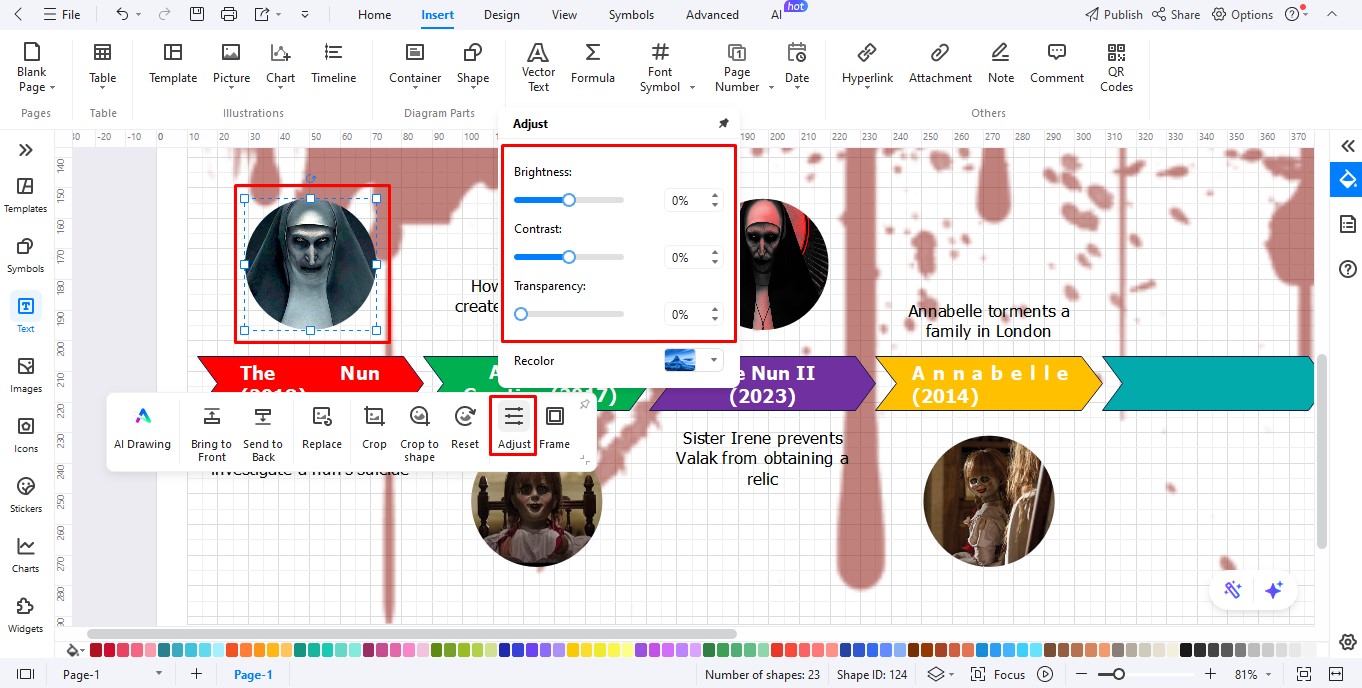Insert a Picture from ribbon
The width and height of the screenshot is (1362, 688).
(x=231, y=64)
